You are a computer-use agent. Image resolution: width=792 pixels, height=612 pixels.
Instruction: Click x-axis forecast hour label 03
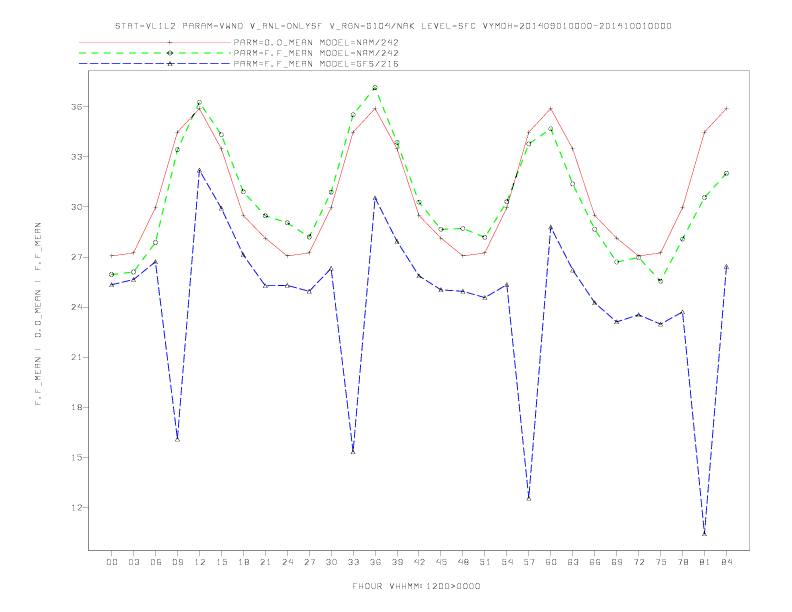[x=133, y=562]
